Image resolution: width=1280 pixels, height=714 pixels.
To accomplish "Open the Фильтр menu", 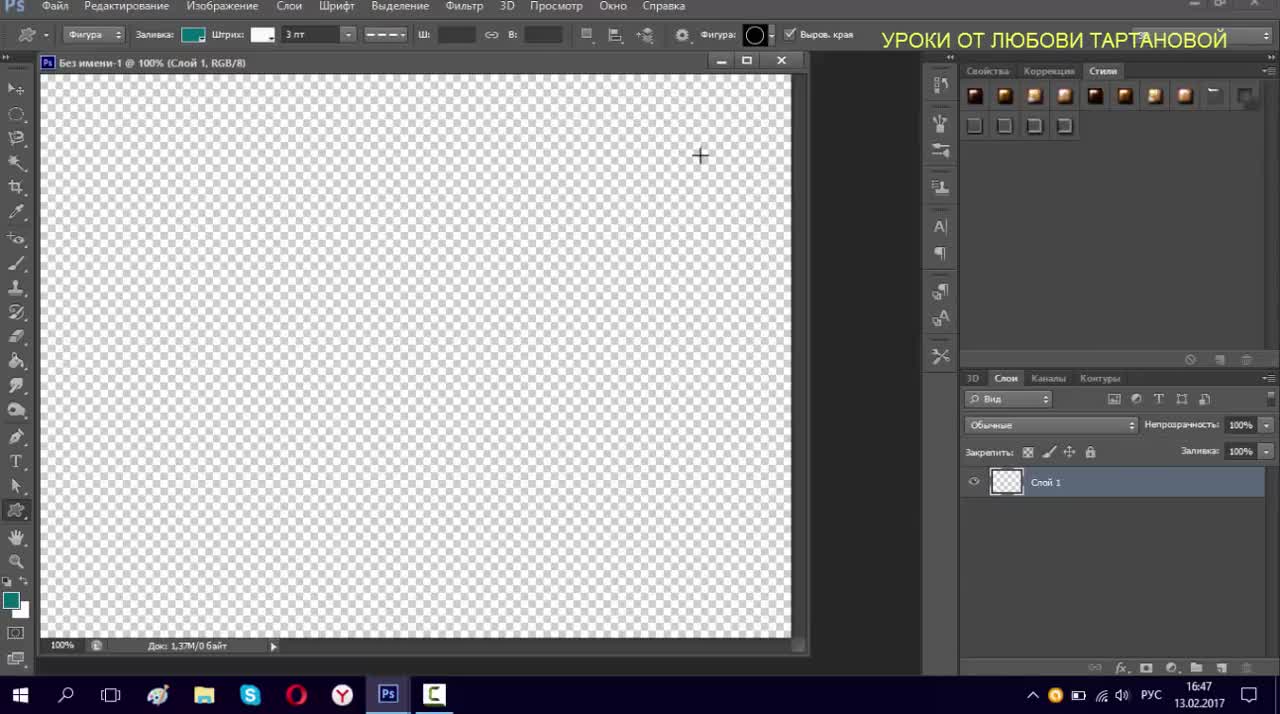I will click(464, 6).
